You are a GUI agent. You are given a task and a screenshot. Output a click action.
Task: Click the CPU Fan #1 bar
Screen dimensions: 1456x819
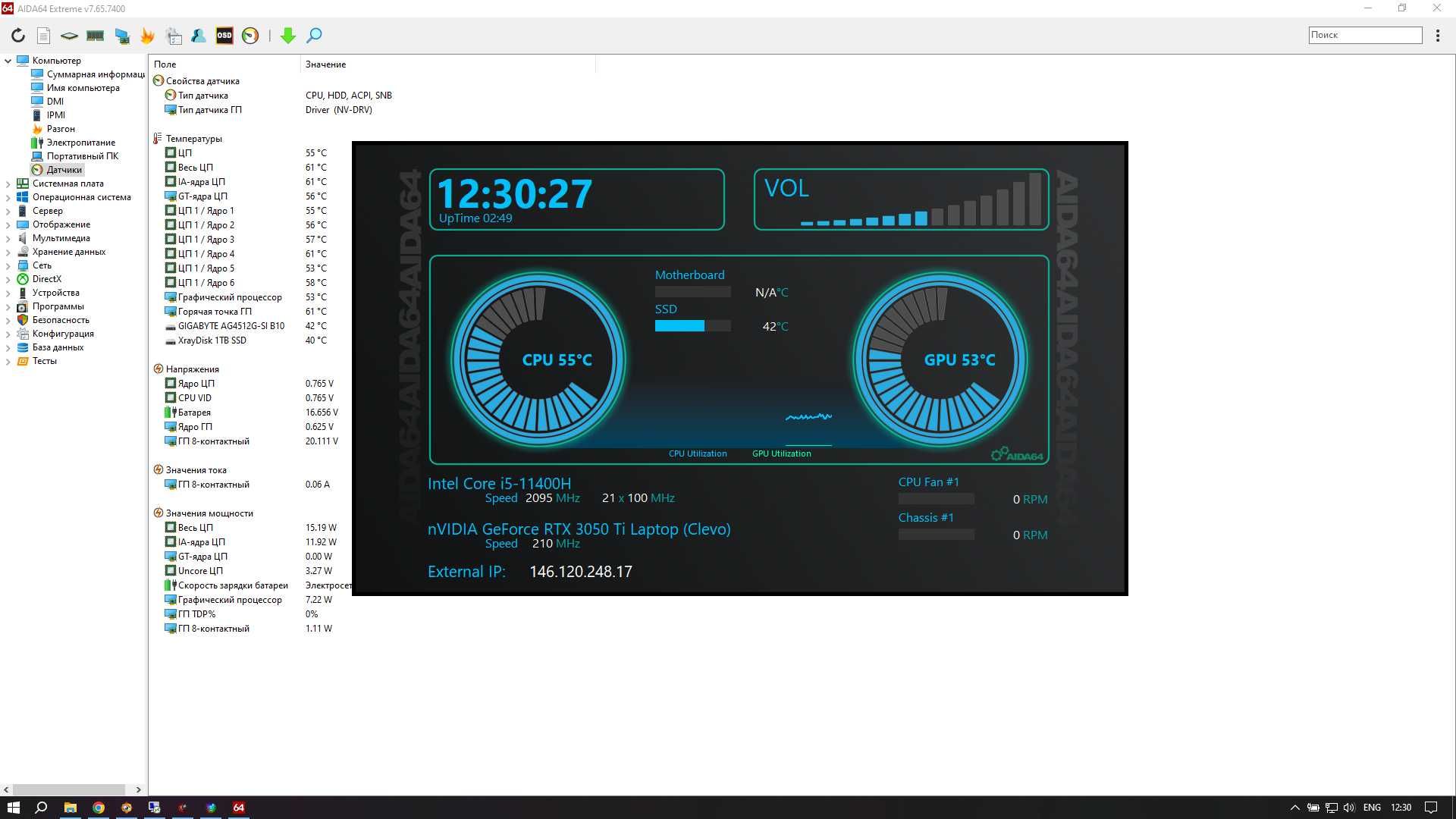pyautogui.click(x=937, y=499)
